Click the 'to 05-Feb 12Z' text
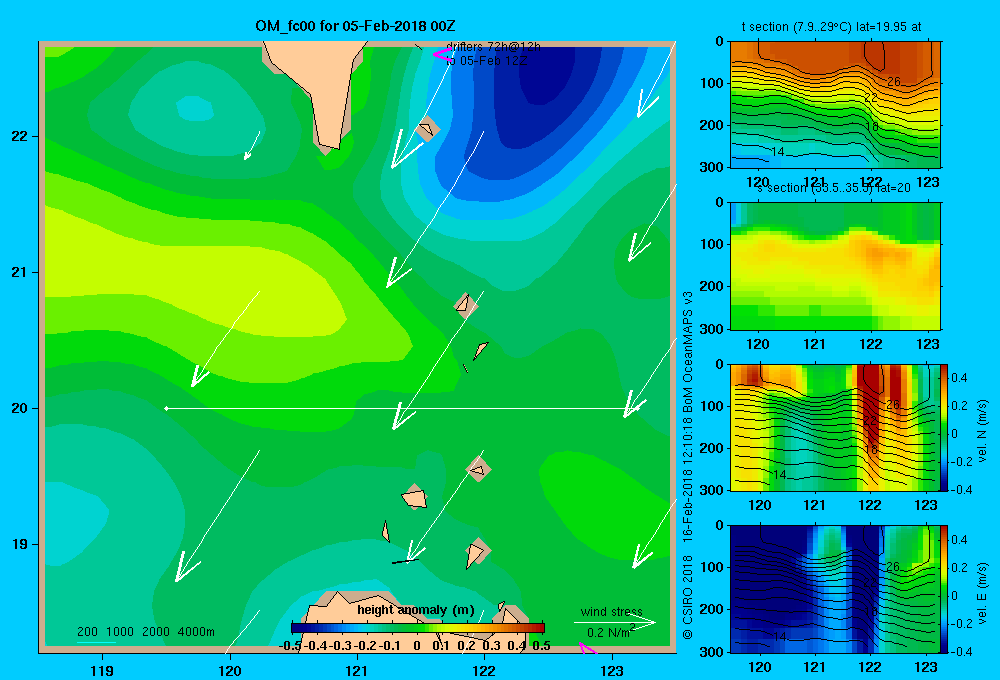This screenshot has width=1000, height=680. coord(487,61)
